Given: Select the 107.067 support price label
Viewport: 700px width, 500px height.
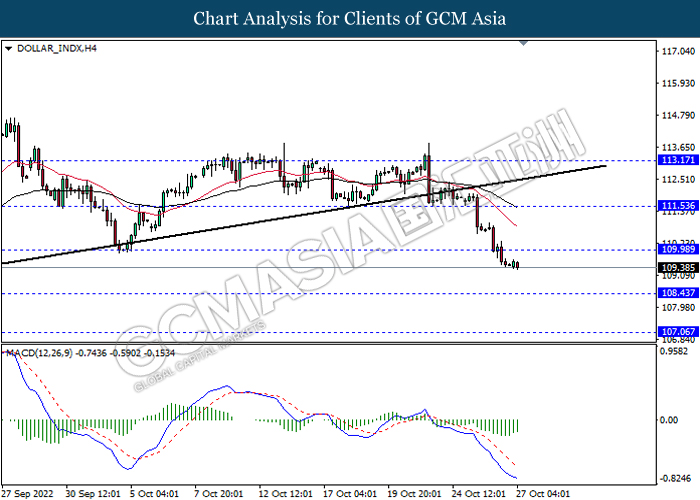Looking at the screenshot, I should point(678,332).
